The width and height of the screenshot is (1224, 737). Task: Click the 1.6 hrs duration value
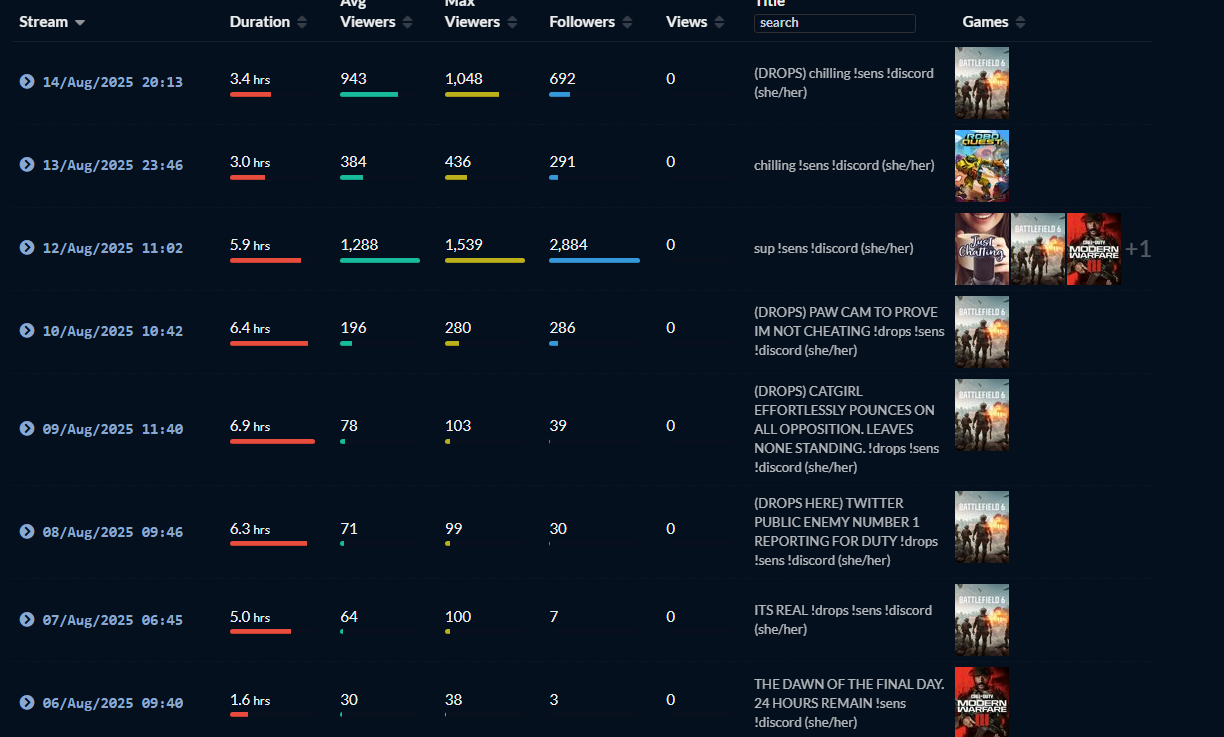pyautogui.click(x=250, y=699)
